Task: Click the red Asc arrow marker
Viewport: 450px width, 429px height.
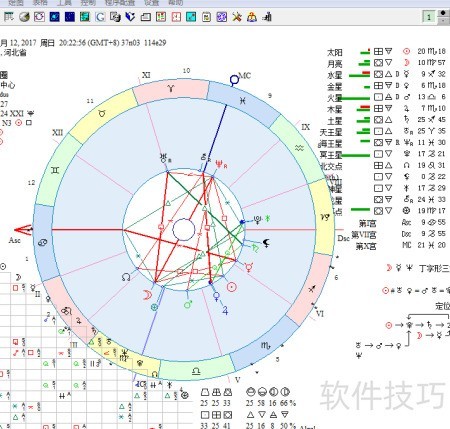Action: point(23,230)
